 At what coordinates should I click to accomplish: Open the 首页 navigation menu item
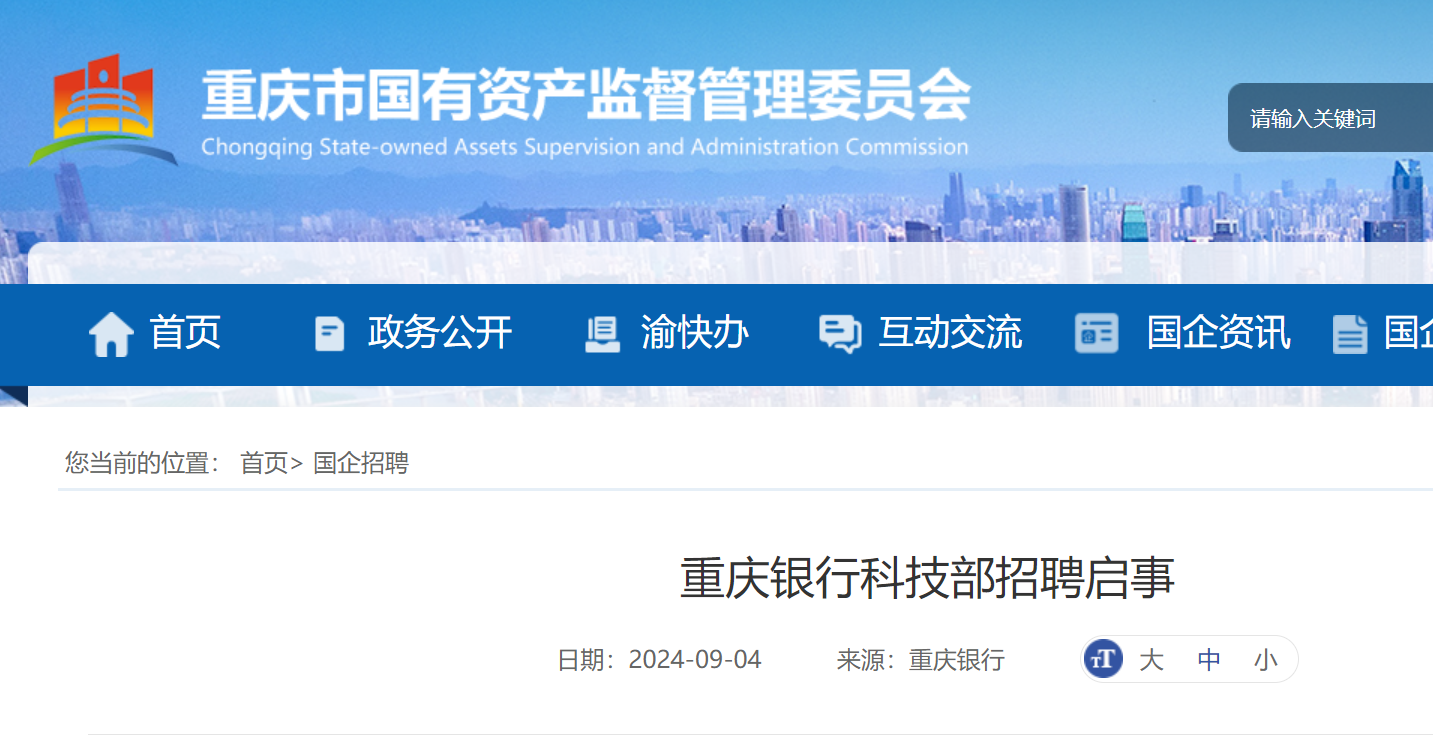tap(185, 333)
